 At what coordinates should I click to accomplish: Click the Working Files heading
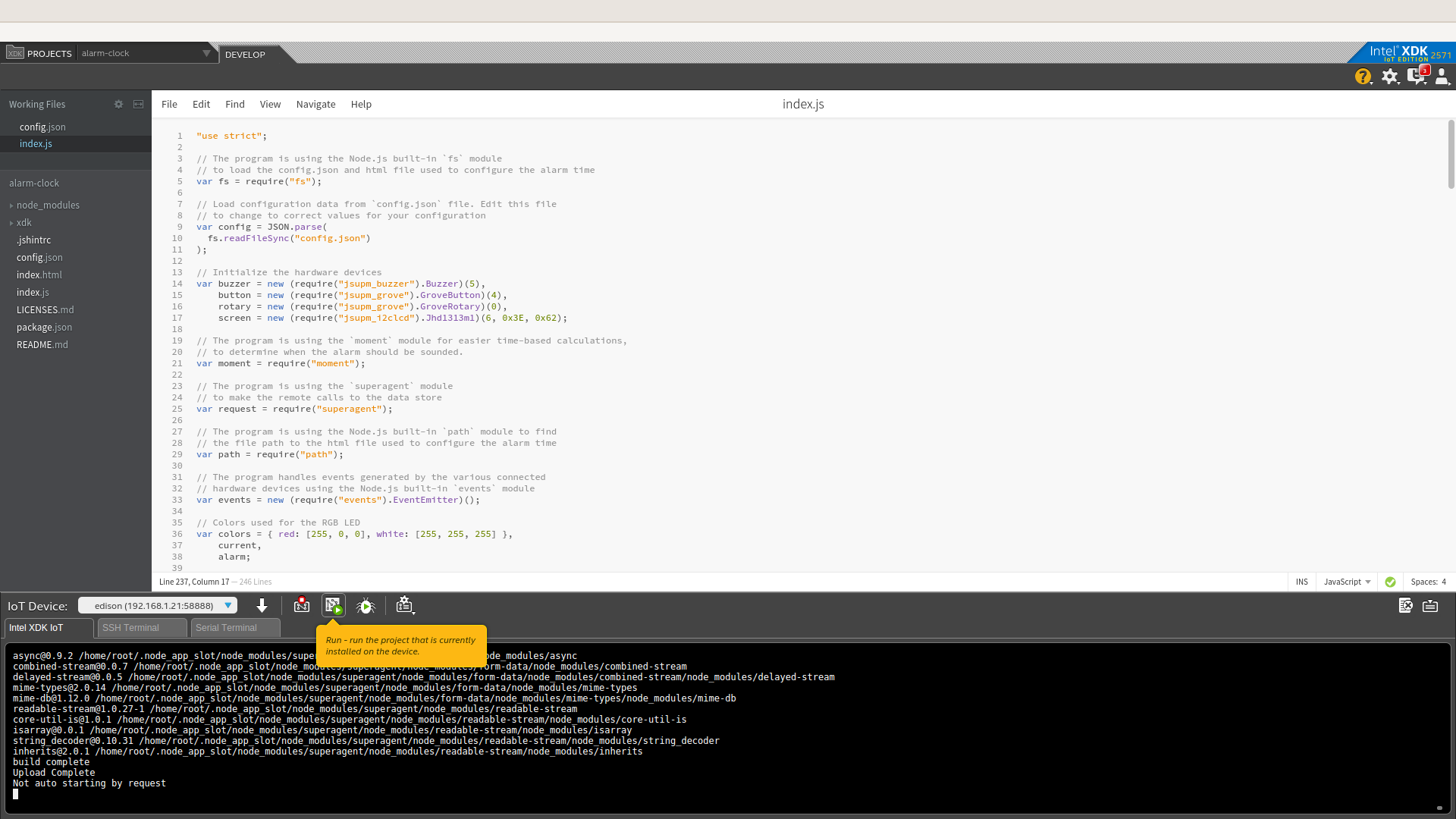coord(37,104)
